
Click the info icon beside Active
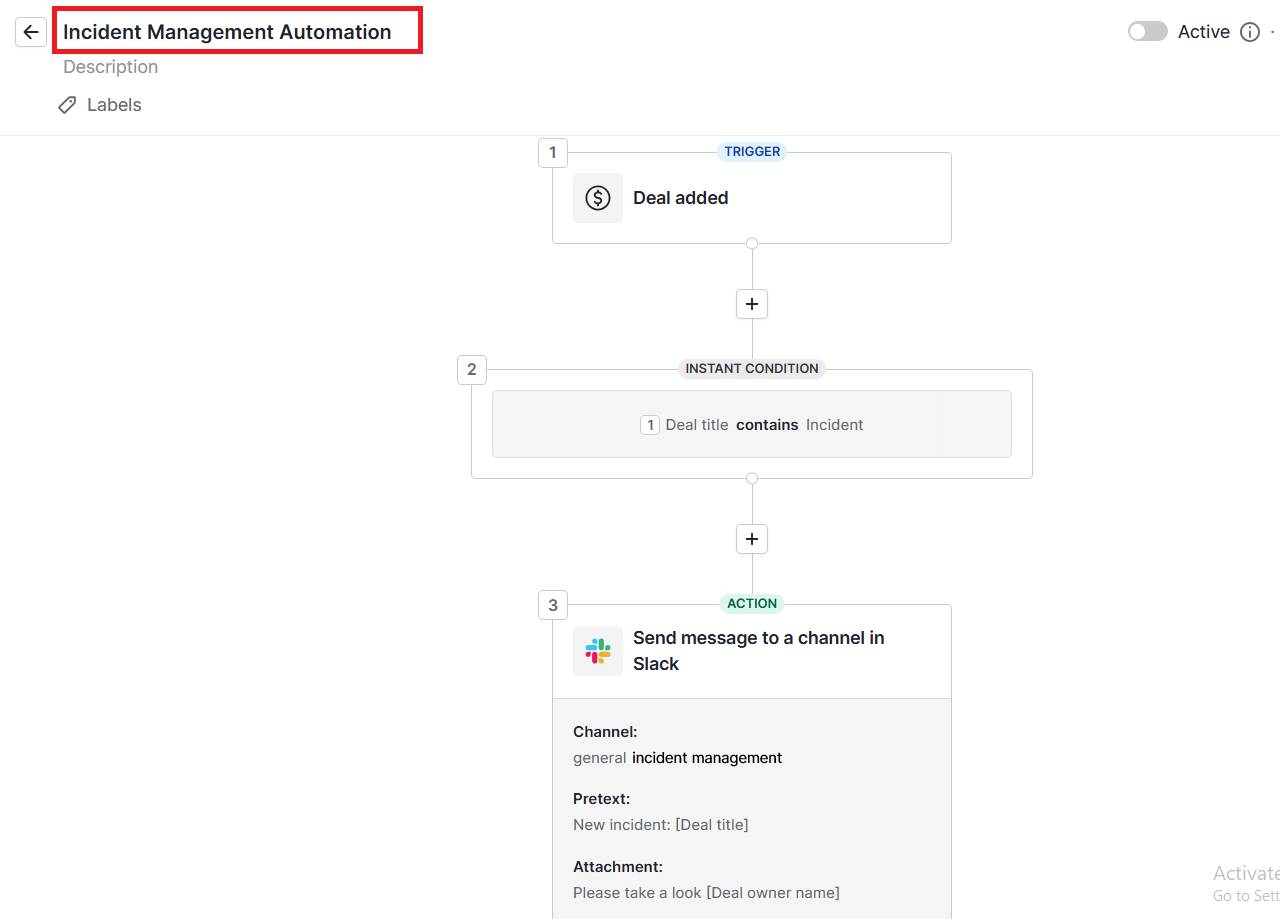1249,31
